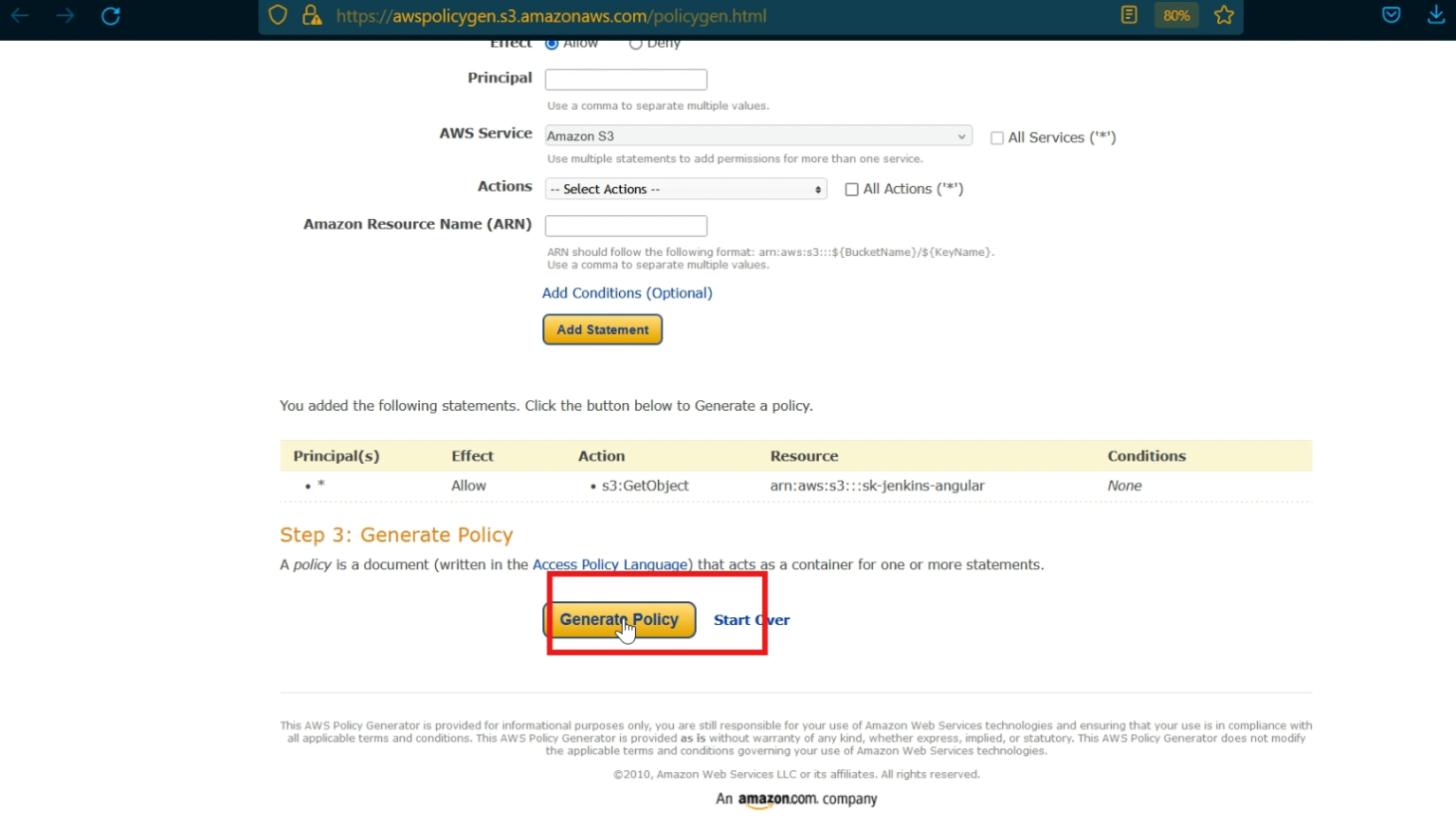Click the Amazon Resource Name input field
Image resolution: width=1456 pixels, height=827 pixels.
(x=626, y=226)
